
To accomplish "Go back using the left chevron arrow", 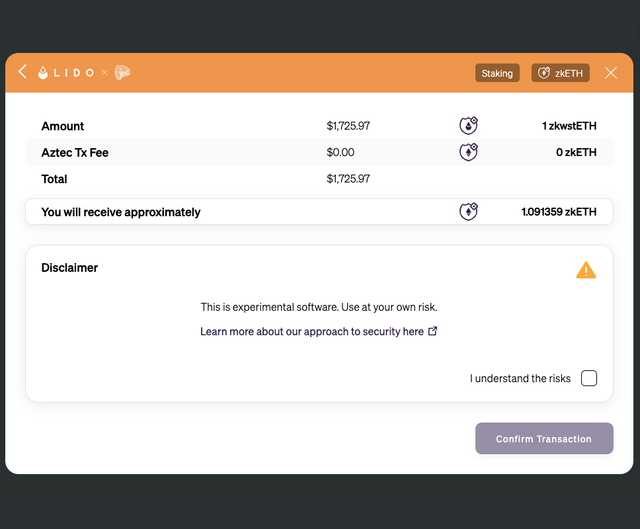I will point(22,72).
